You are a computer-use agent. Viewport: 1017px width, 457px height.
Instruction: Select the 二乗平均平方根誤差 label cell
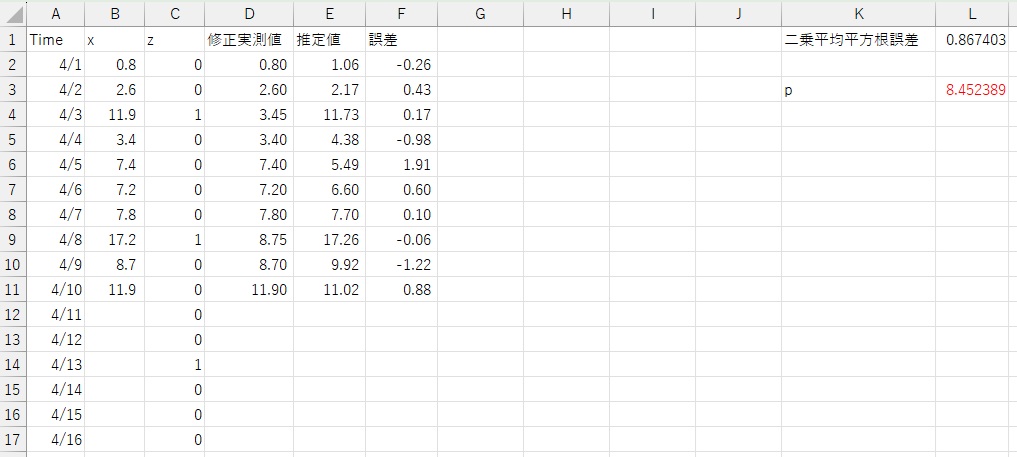click(858, 40)
